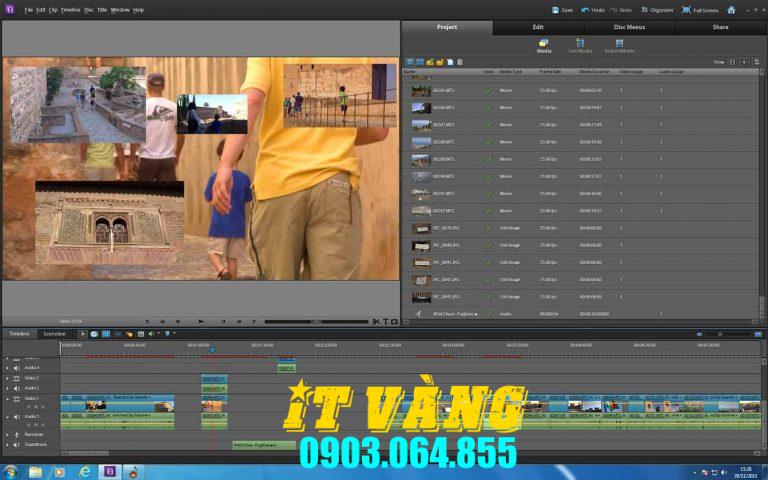768x480 pixels.
Task: Switch to the Disc Menus tab
Action: [x=629, y=27]
